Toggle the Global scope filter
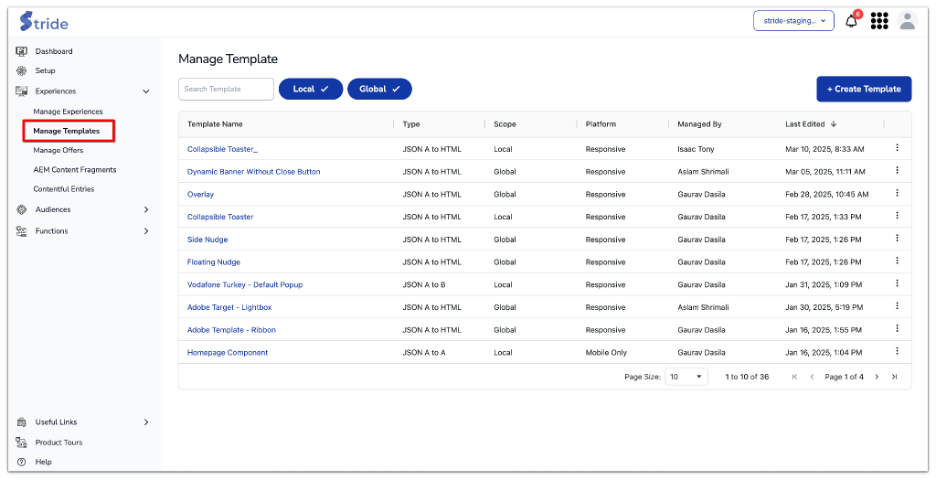Viewport: 936px width, 480px height. (x=379, y=89)
